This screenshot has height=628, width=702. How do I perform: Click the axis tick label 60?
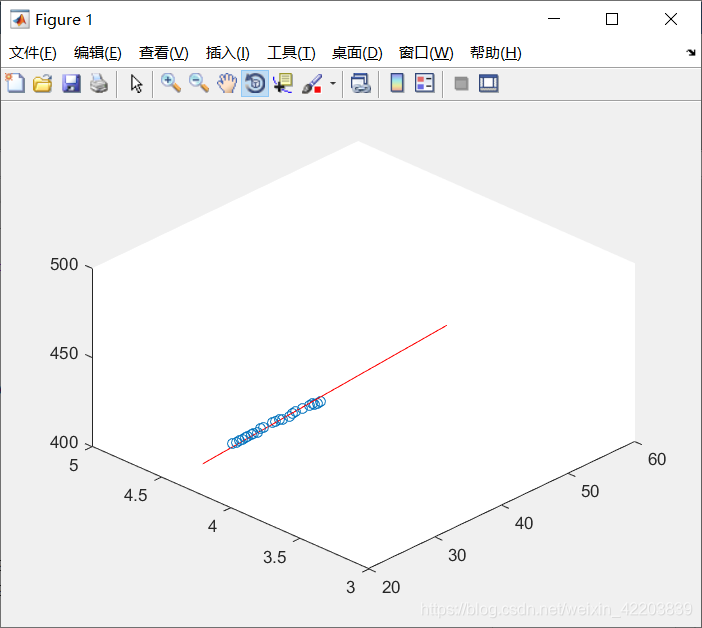coord(657,459)
